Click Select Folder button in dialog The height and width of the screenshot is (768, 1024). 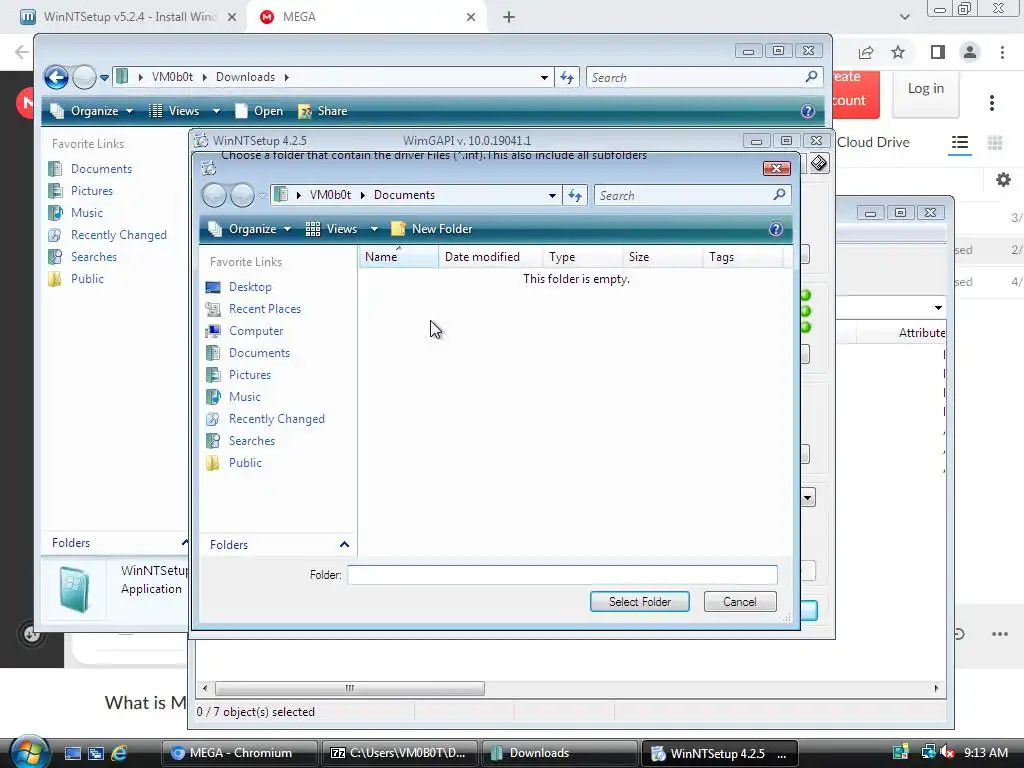[x=639, y=601]
